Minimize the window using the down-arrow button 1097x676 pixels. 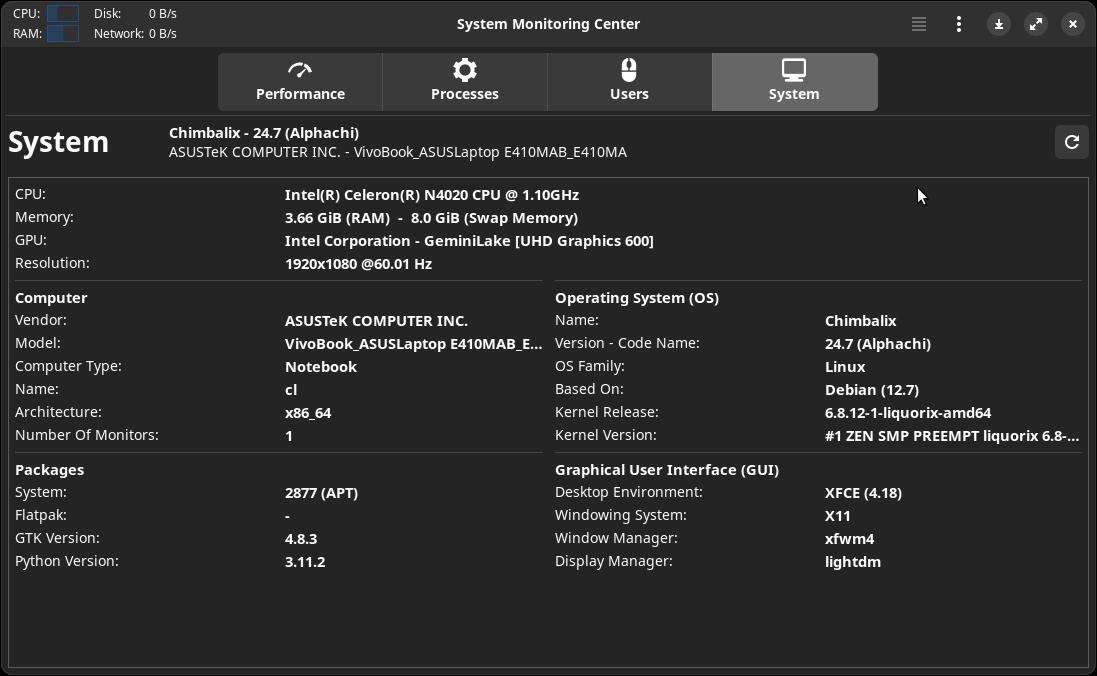[x=998, y=24]
